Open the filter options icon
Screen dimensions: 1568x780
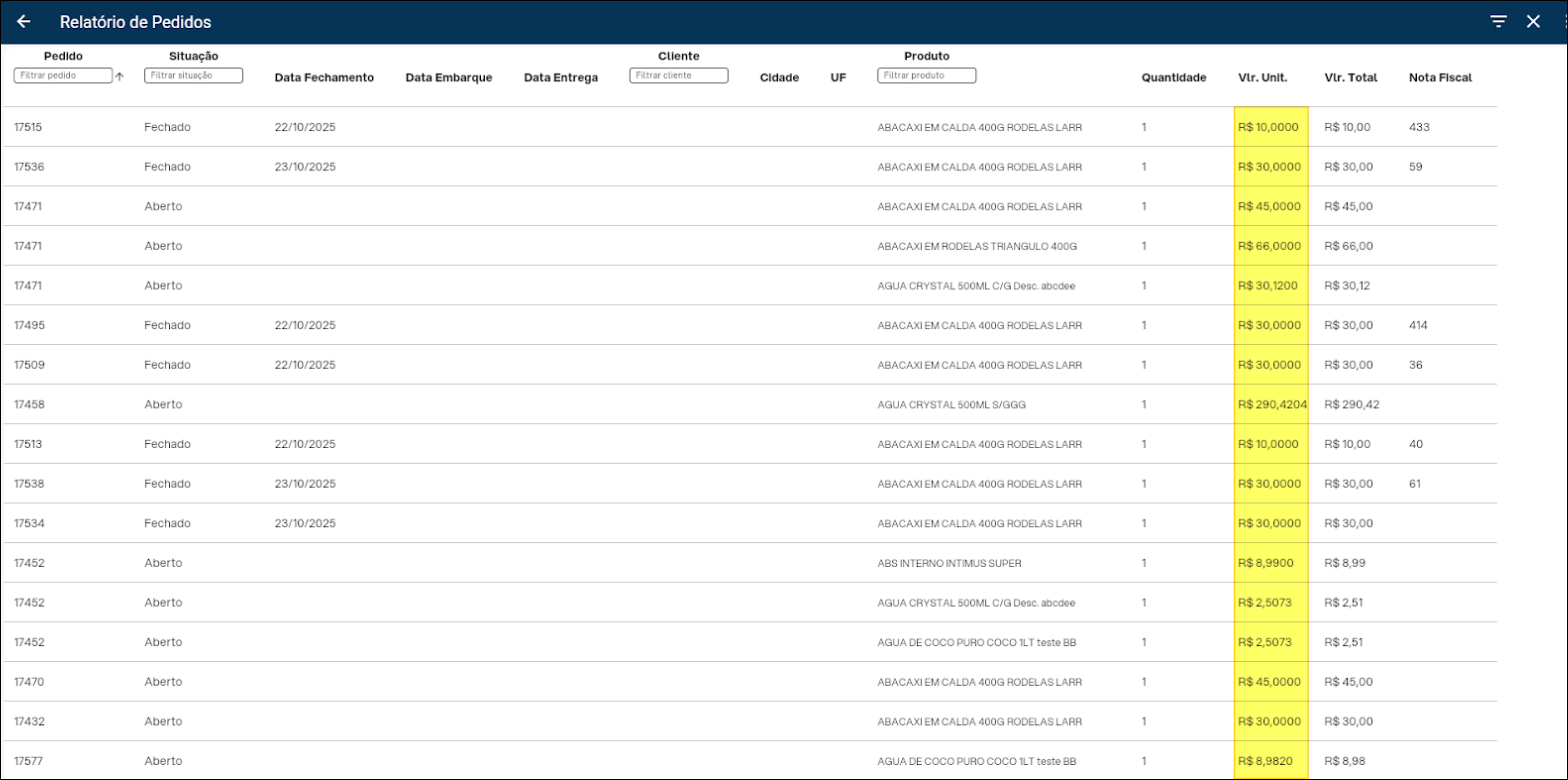tap(1498, 22)
